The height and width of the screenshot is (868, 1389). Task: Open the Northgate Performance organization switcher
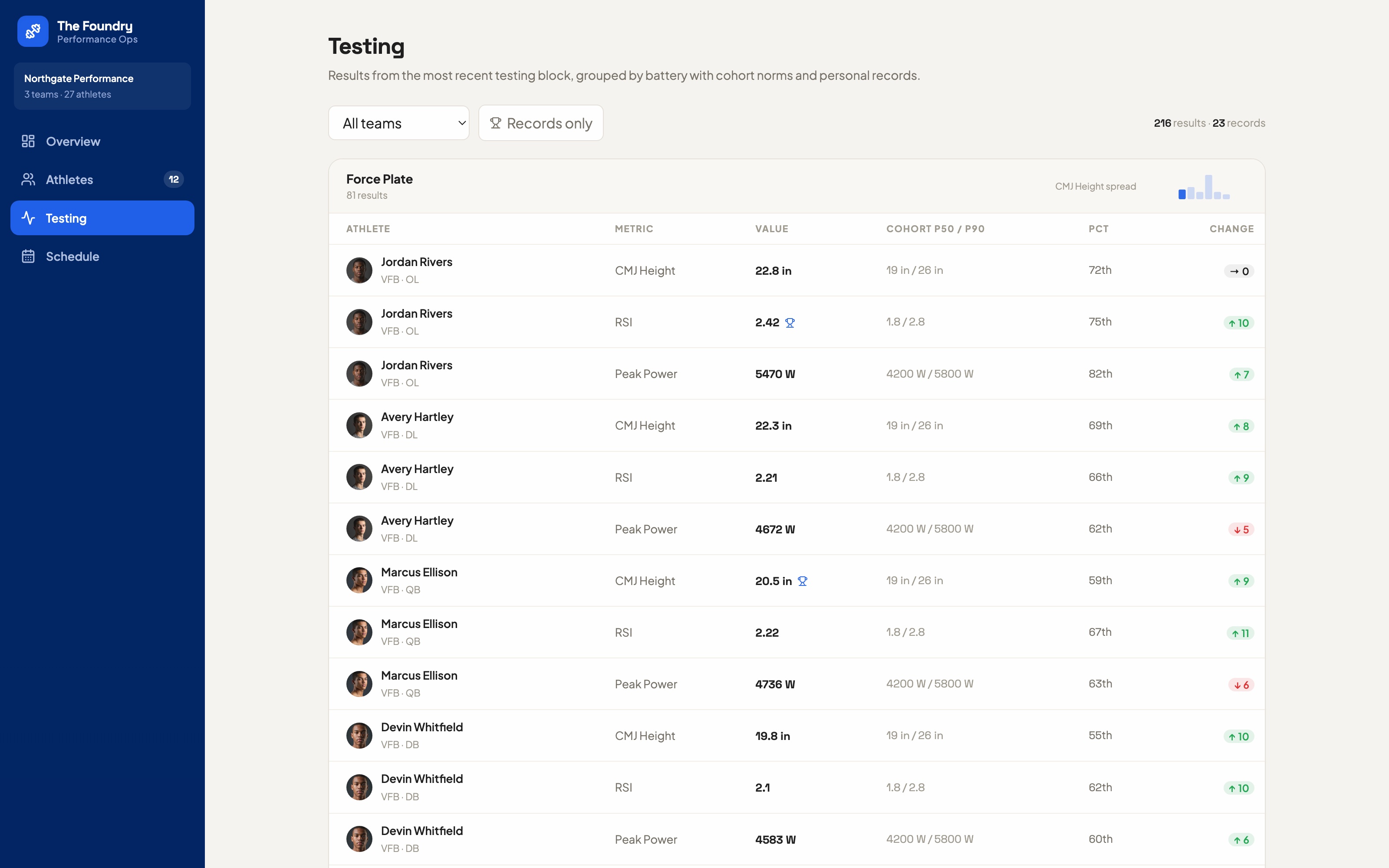(x=102, y=86)
